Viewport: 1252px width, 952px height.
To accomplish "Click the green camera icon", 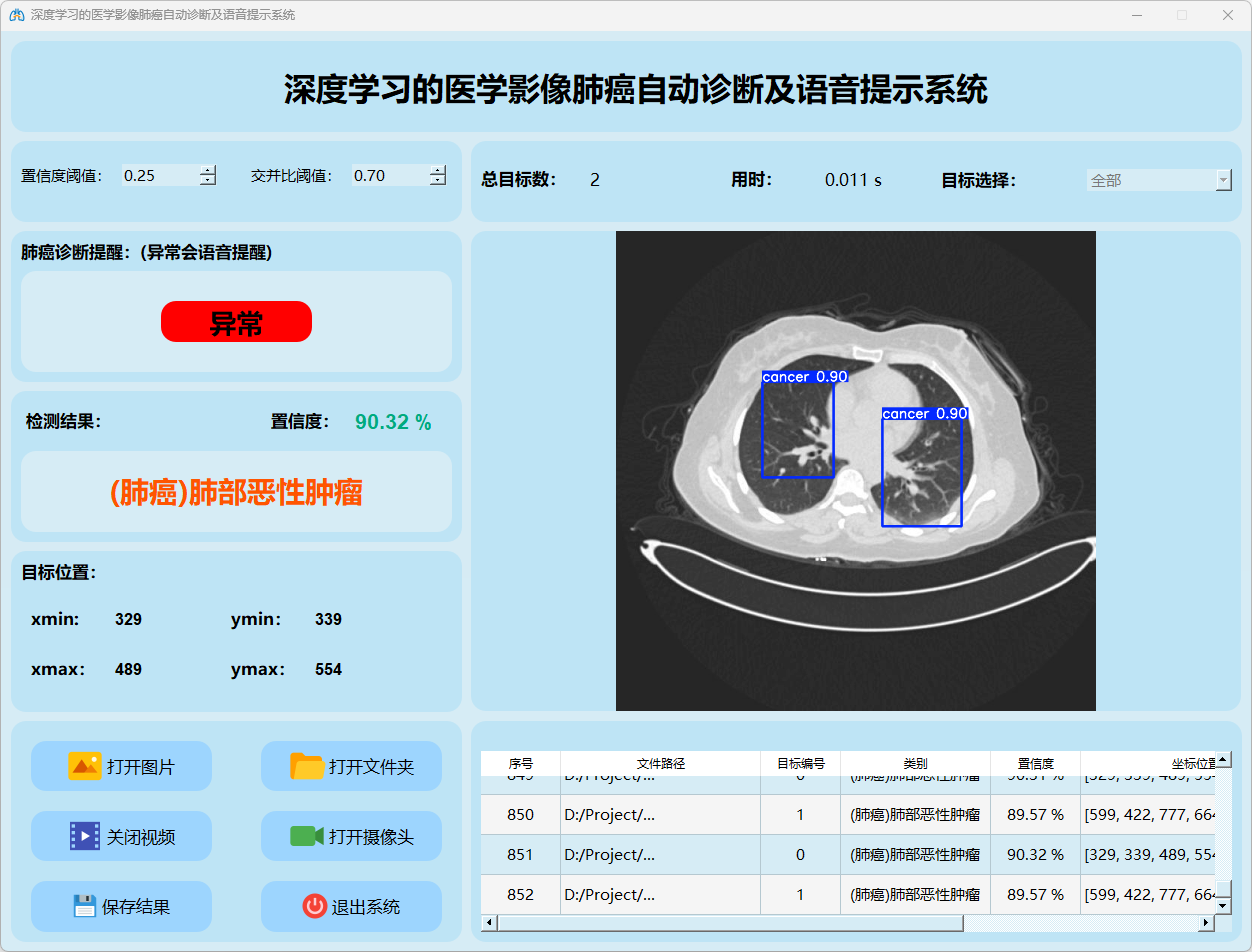I will pos(306,836).
